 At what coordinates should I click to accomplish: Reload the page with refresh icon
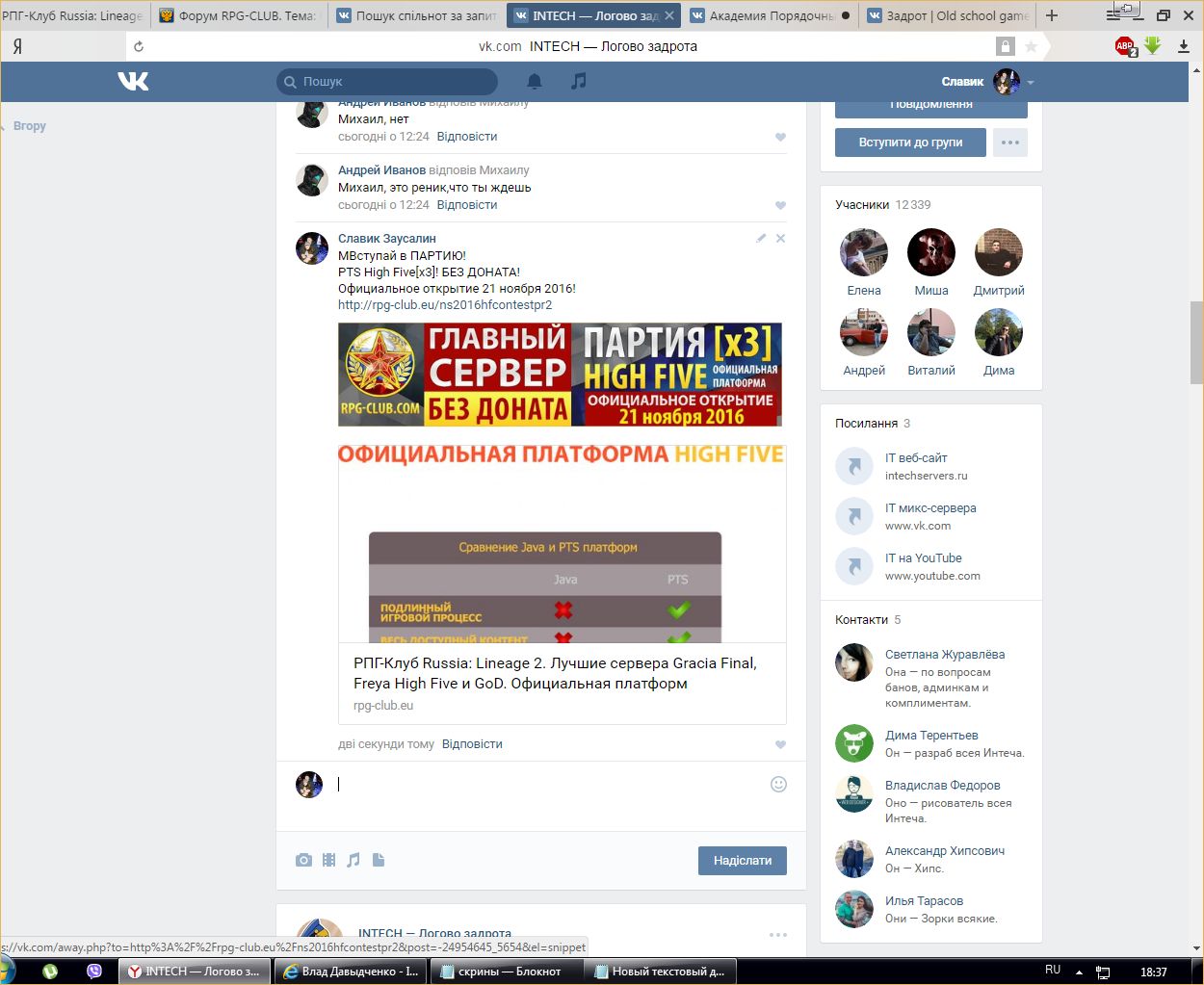point(139,46)
